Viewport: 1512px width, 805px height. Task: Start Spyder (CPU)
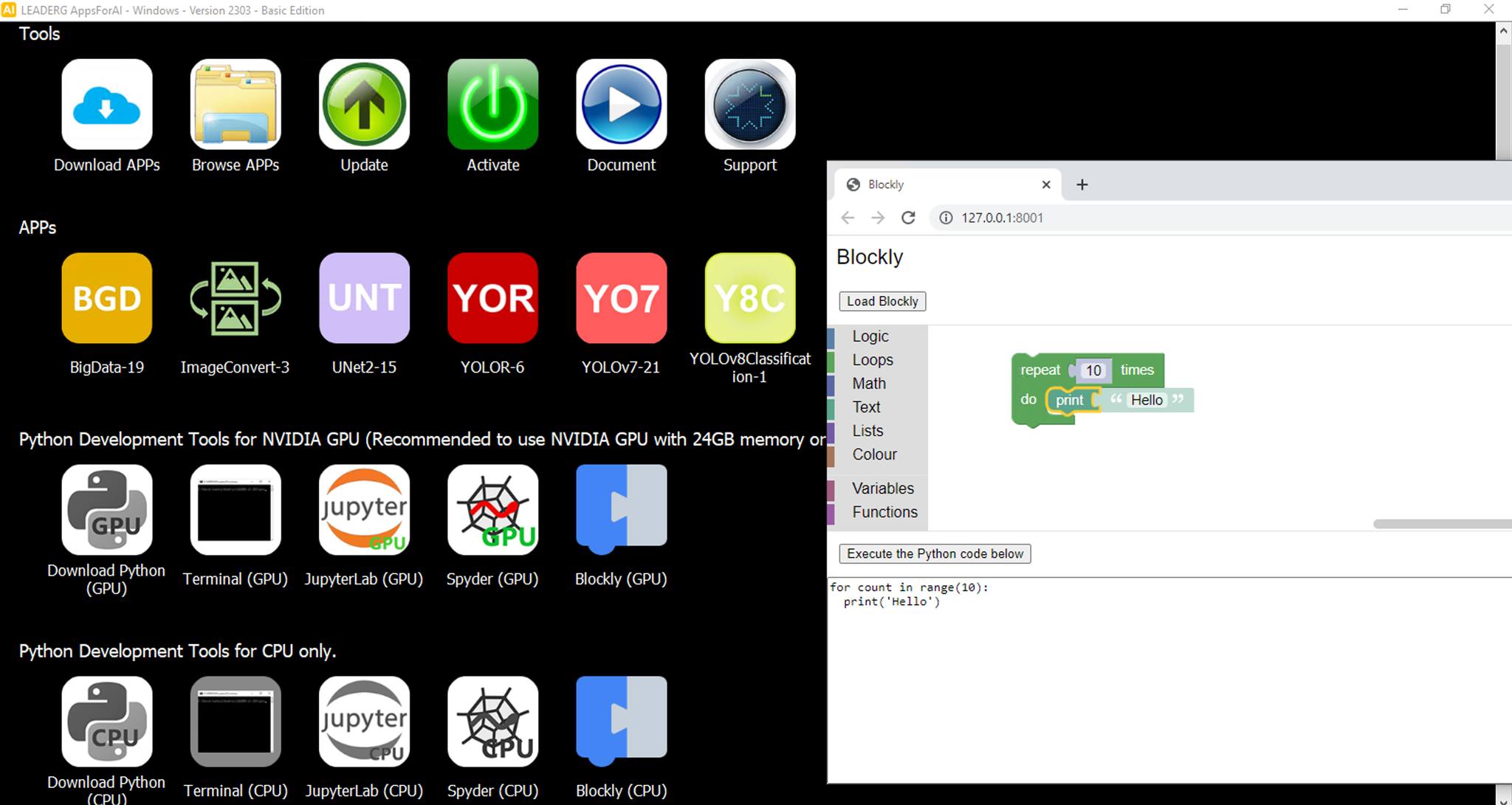coord(492,722)
